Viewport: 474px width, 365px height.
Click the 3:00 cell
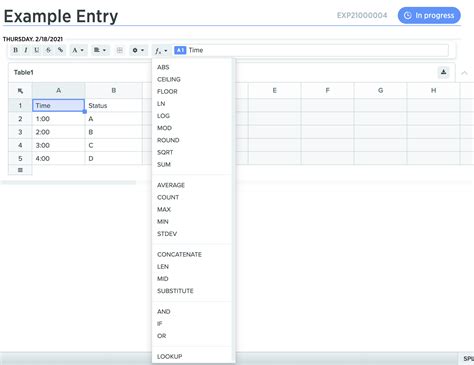(x=58, y=145)
